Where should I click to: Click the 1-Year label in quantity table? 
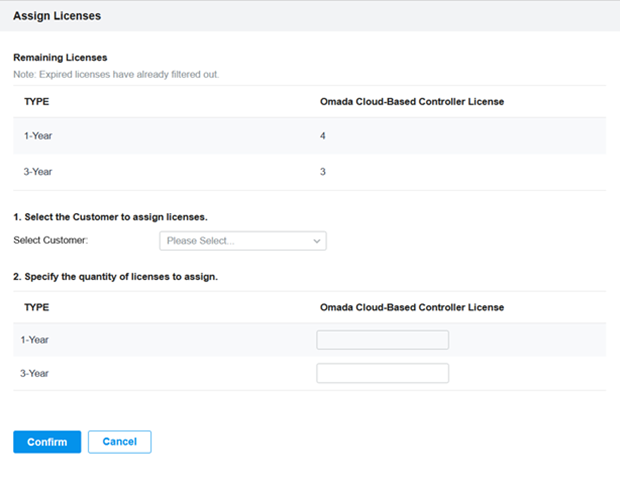pos(34,340)
